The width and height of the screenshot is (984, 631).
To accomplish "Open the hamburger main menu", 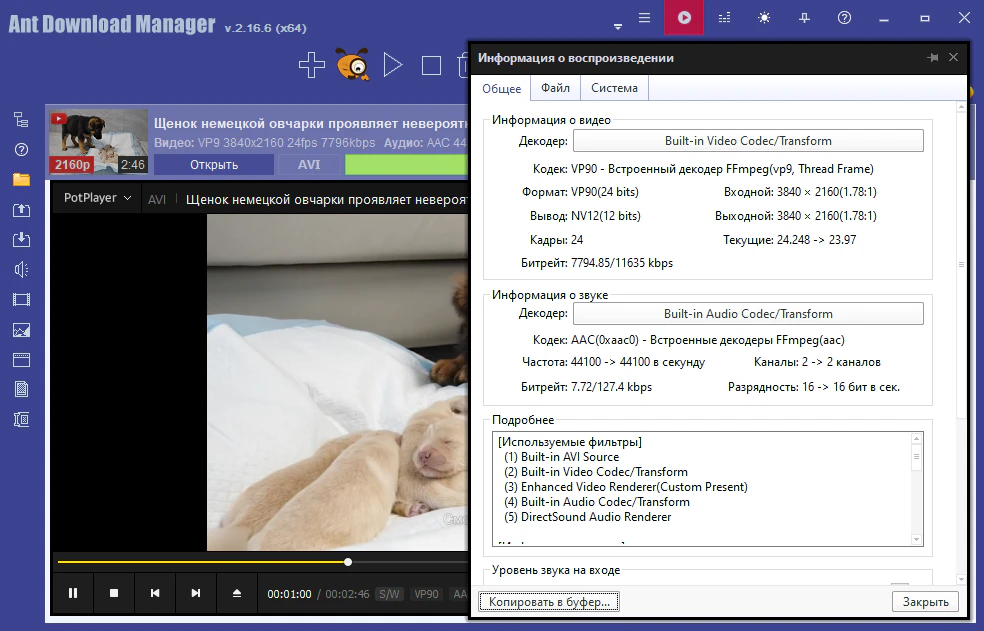I will [x=645, y=18].
